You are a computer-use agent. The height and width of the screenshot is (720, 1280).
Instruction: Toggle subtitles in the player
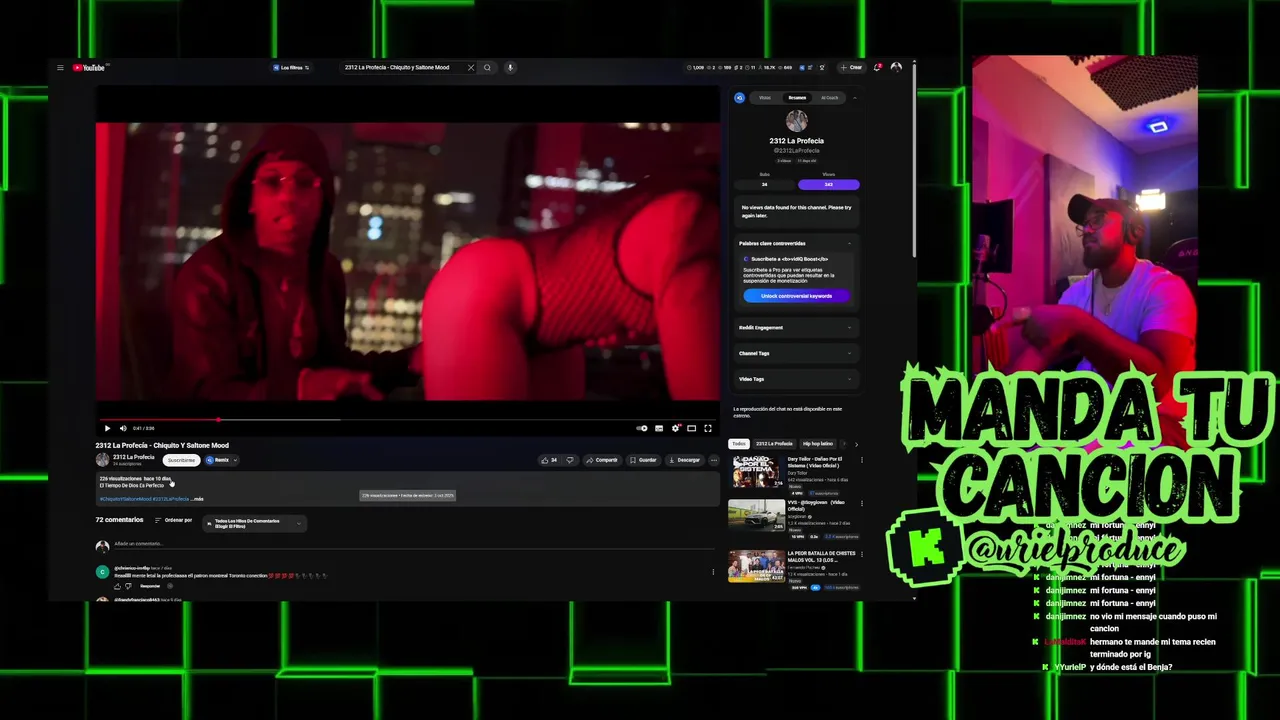tap(659, 428)
